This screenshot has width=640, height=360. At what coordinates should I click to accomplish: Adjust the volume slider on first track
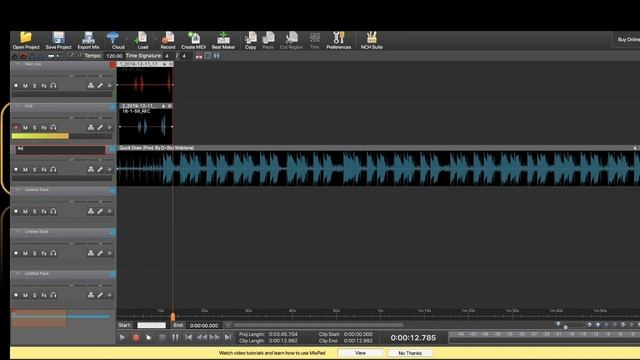pyautogui.click(x=71, y=76)
